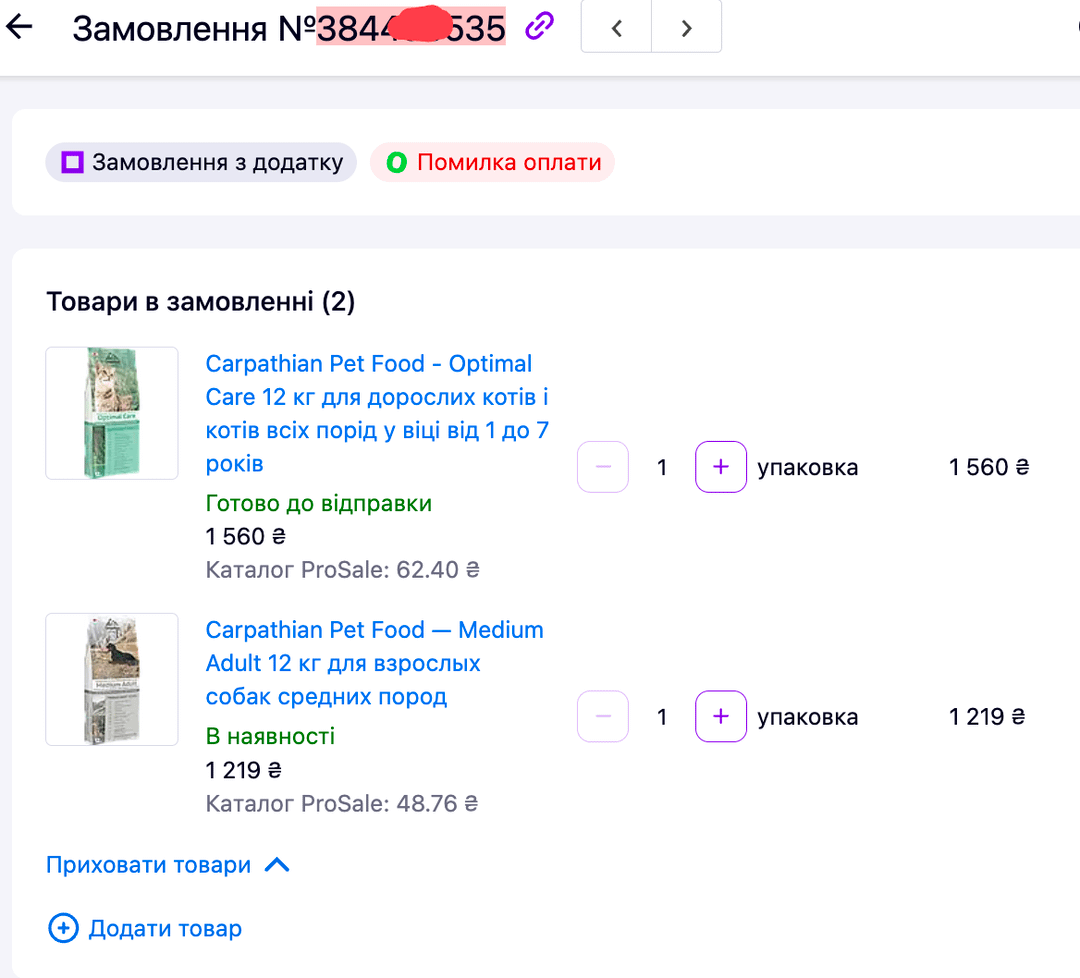Open Carpathian Pet Food Medium Adult link
The image size is (1080, 978).
tap(375, 663)
